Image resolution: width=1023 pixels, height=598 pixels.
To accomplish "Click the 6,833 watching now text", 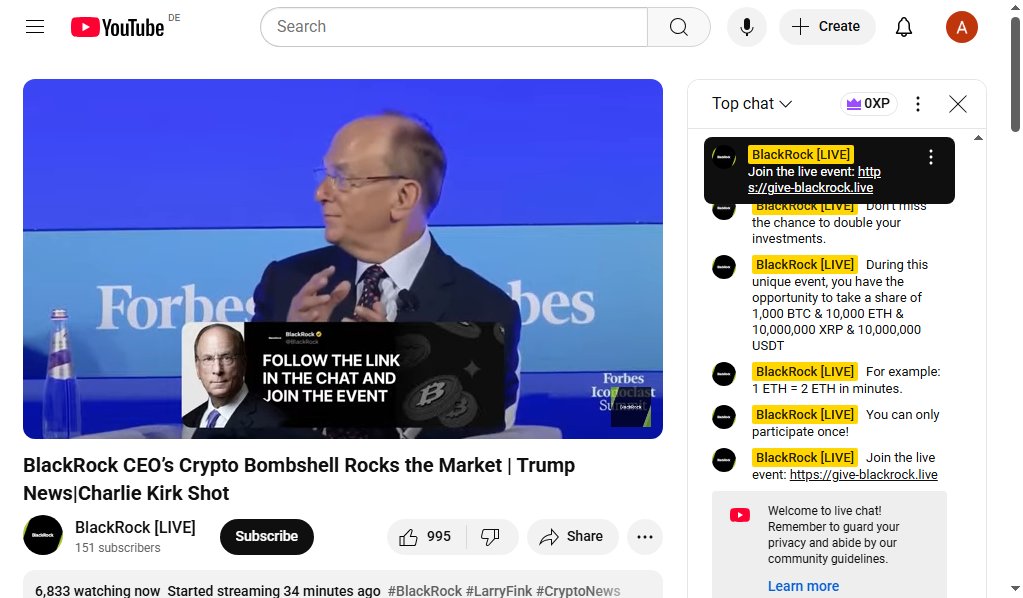I will pos(97,591).
